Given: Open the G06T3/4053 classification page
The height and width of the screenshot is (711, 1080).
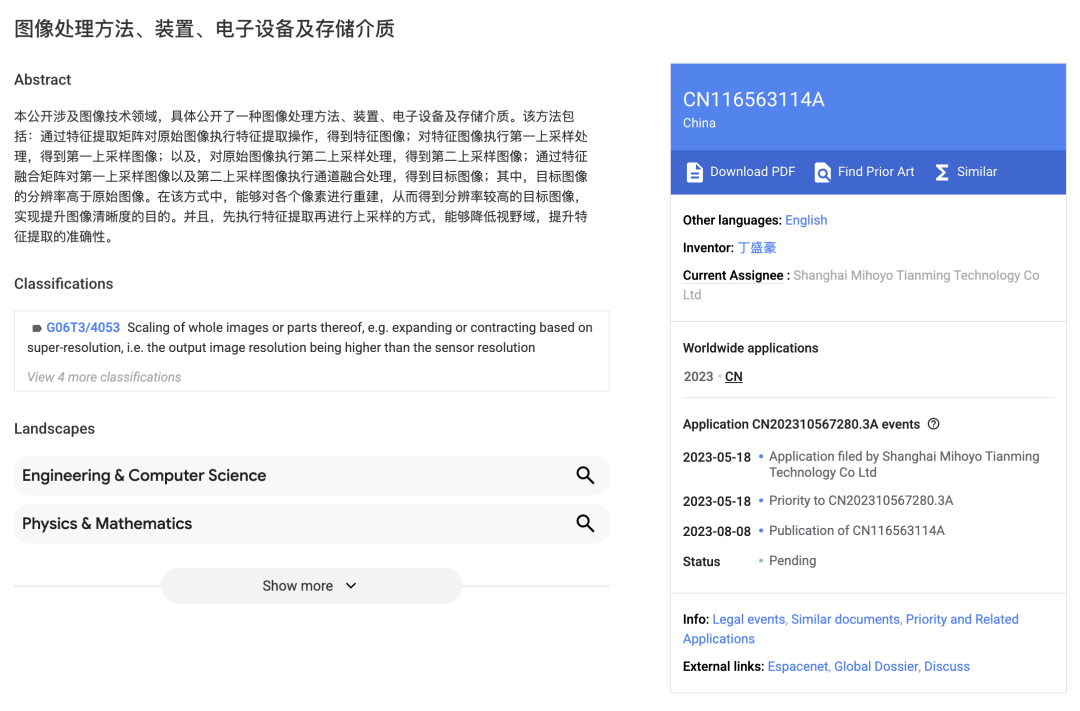Looking at the screenshot, I should 84,327.
